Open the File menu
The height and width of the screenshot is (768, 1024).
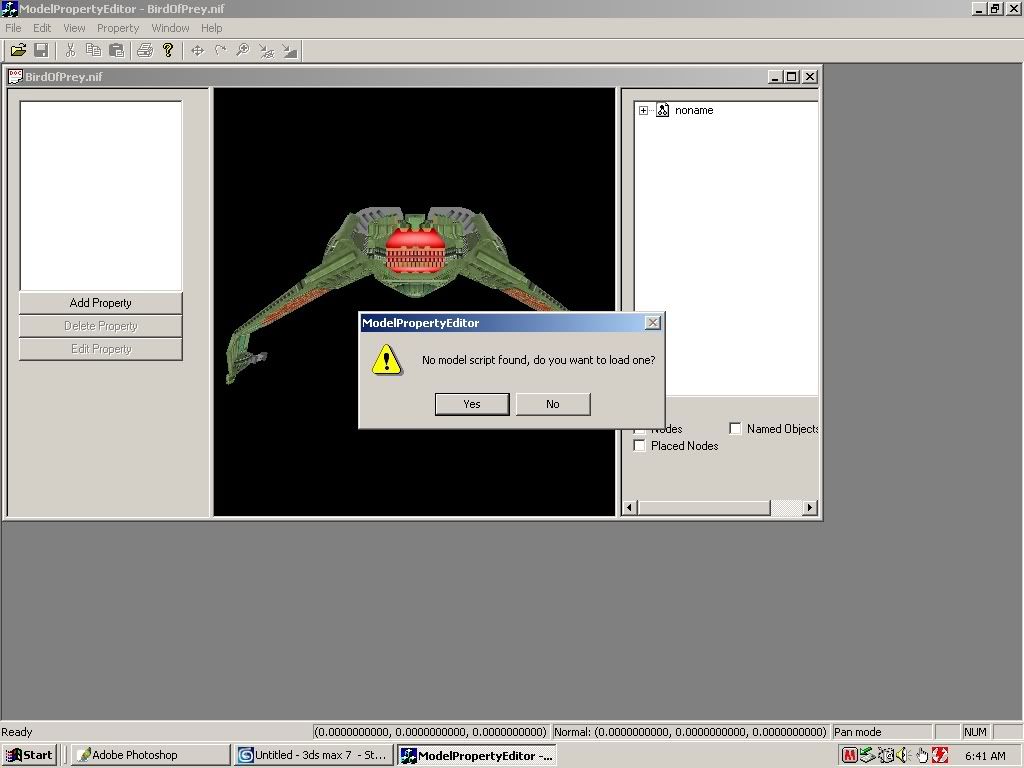pyautogui.click(x=13, y=28)
